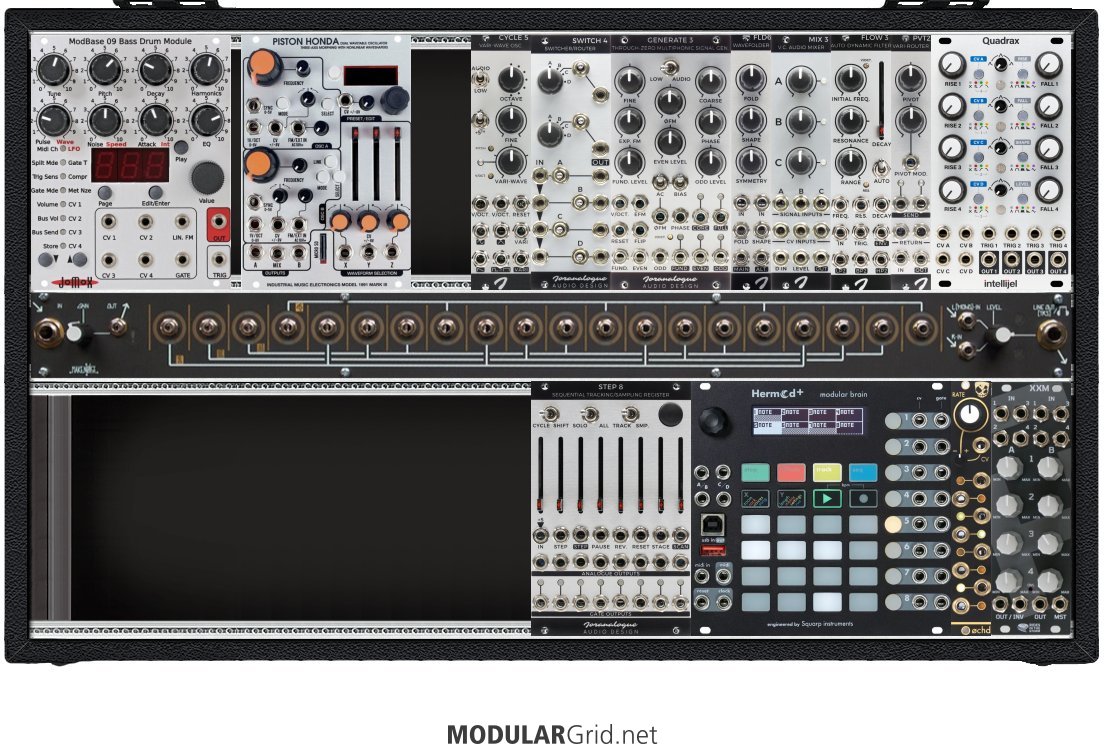Click the OUT 1 jack on Quadrax
This screenshot has height=756, width=1106.
pos(989,259)
